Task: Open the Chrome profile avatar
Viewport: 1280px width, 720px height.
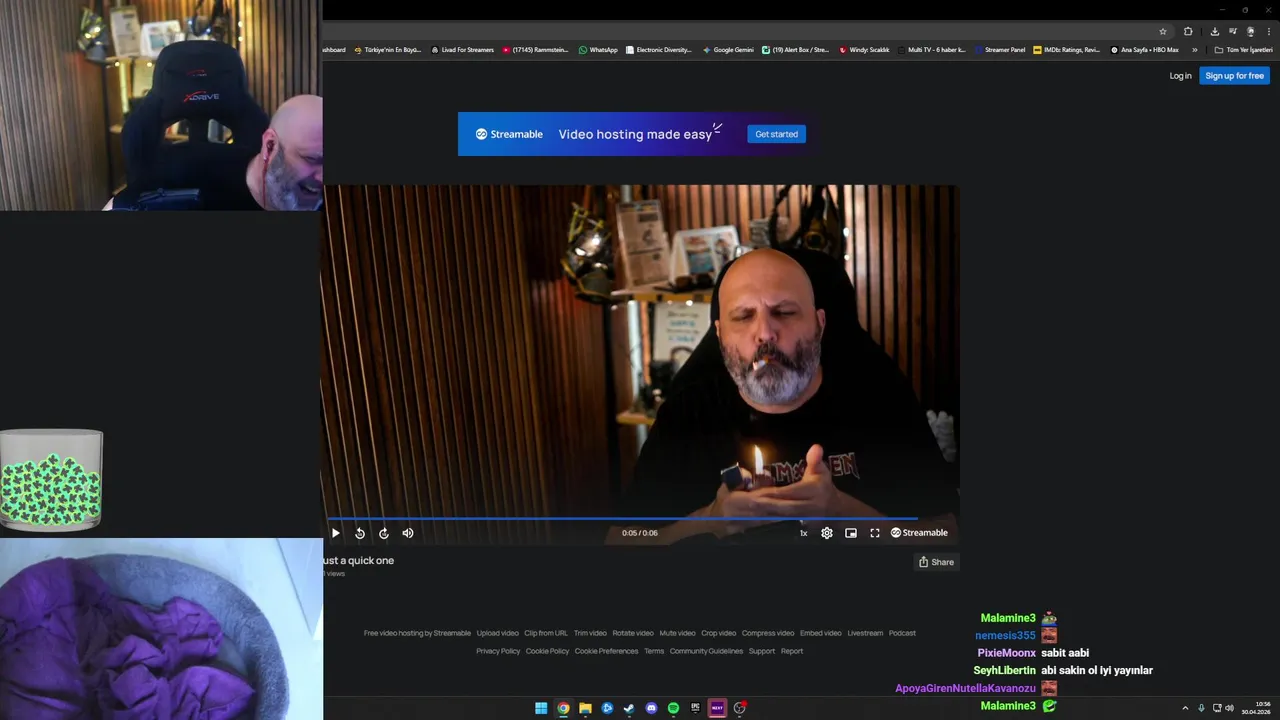Action: click(x=1250, y=31)
